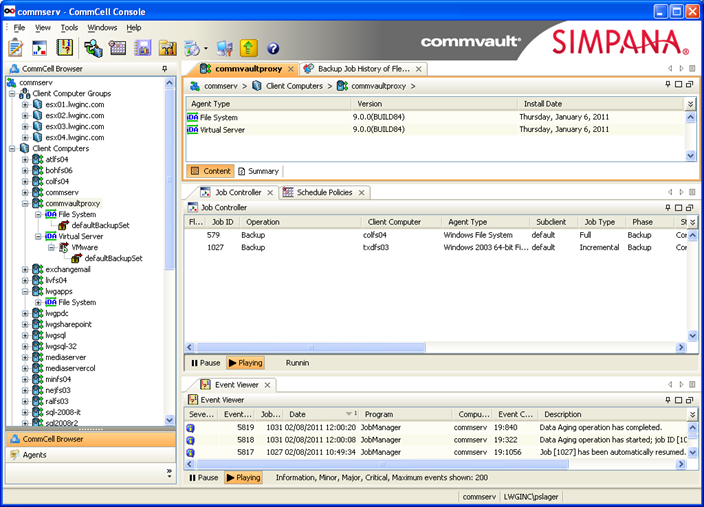The height and width of the screenshot is (507, 704).
Task: Open the View menu
Action: coord(43,28)
